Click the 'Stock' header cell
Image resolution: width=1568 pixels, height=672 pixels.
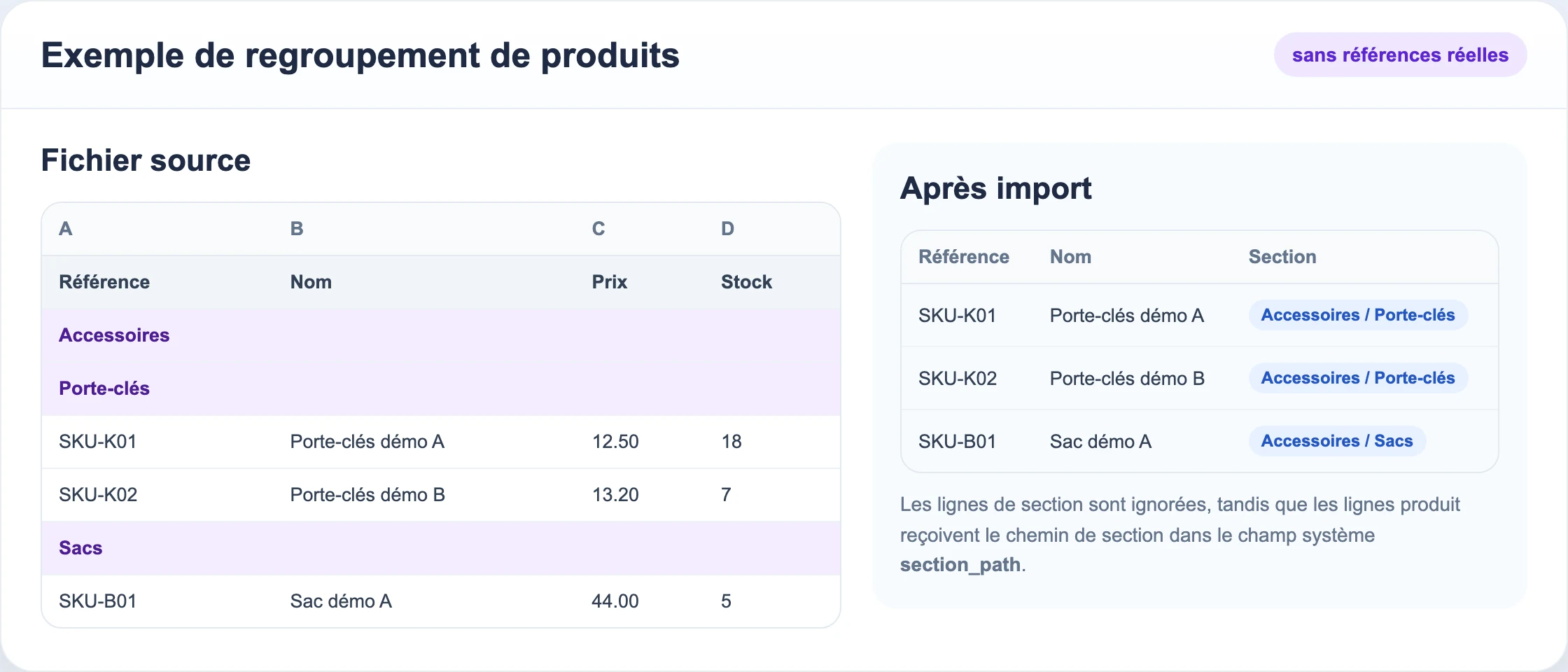pos(746,282)
